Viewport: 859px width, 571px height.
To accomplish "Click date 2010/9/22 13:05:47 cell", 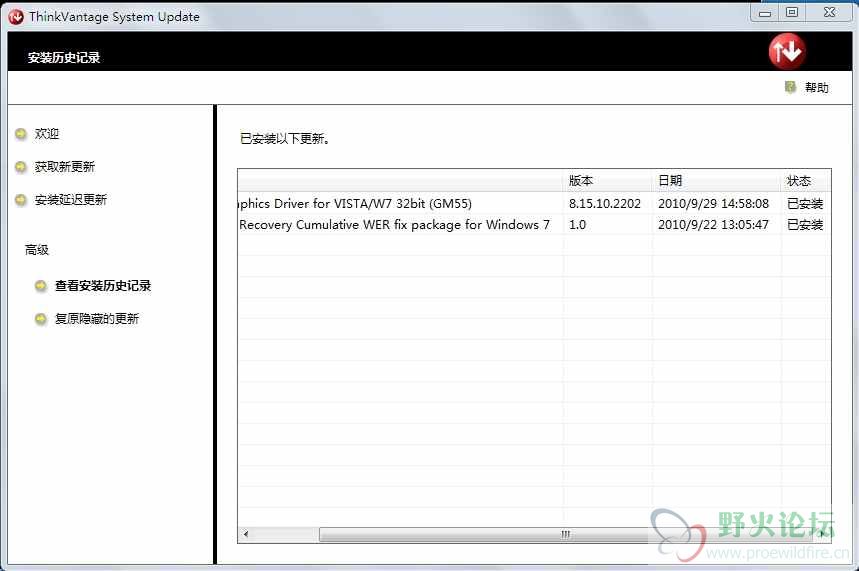I will (713, 225).
